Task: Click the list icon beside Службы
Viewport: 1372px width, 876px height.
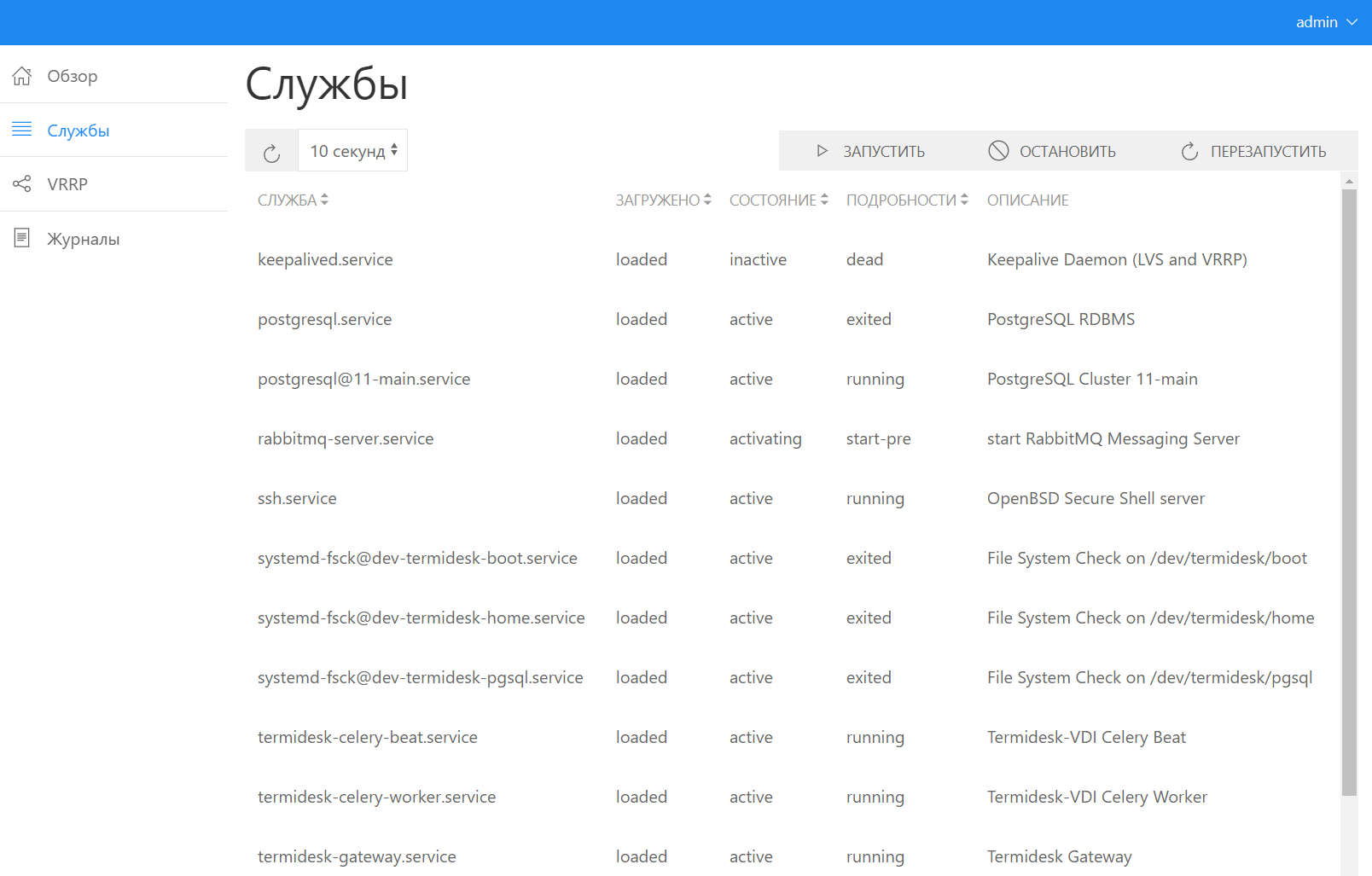Action: [x=22, y=130]
